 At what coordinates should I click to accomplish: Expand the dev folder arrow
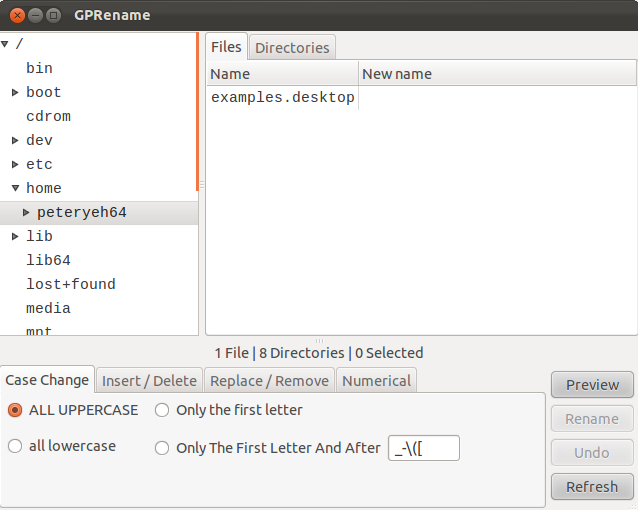pyautogui.click(x=15, y=140)
